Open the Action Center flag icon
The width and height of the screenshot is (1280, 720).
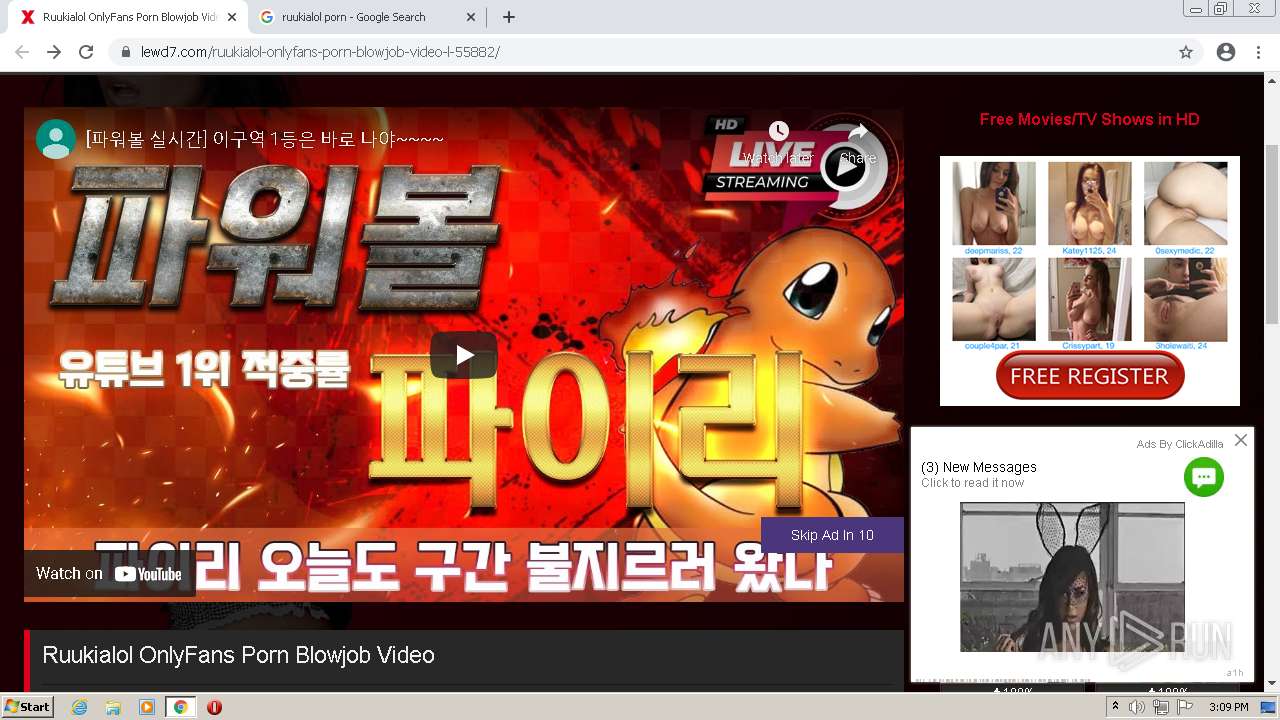click(1185, 707)
